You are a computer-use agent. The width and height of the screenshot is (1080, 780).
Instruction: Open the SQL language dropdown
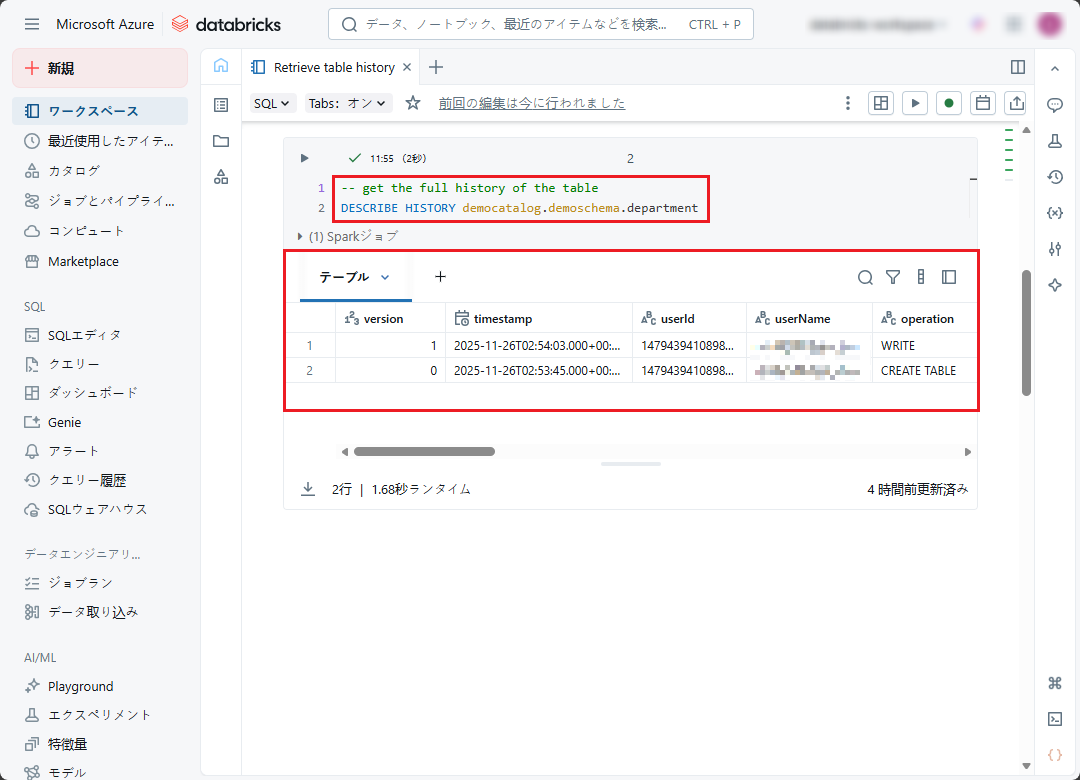(271, 103)
